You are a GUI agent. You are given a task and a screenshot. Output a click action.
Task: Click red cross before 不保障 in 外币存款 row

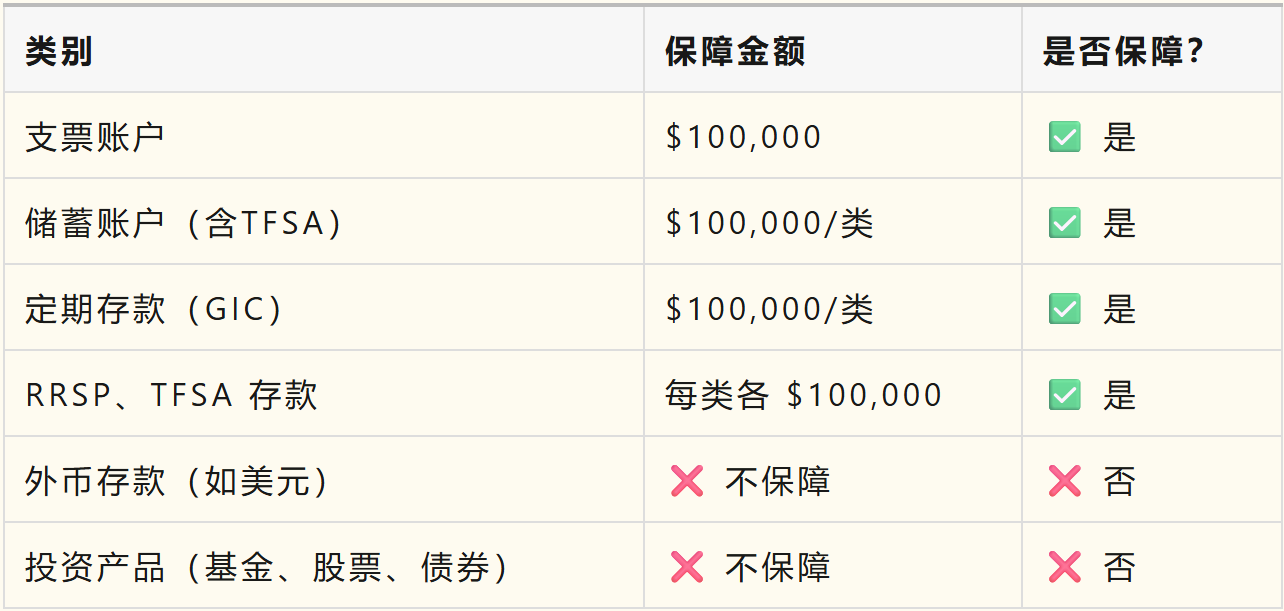point(687,481)
